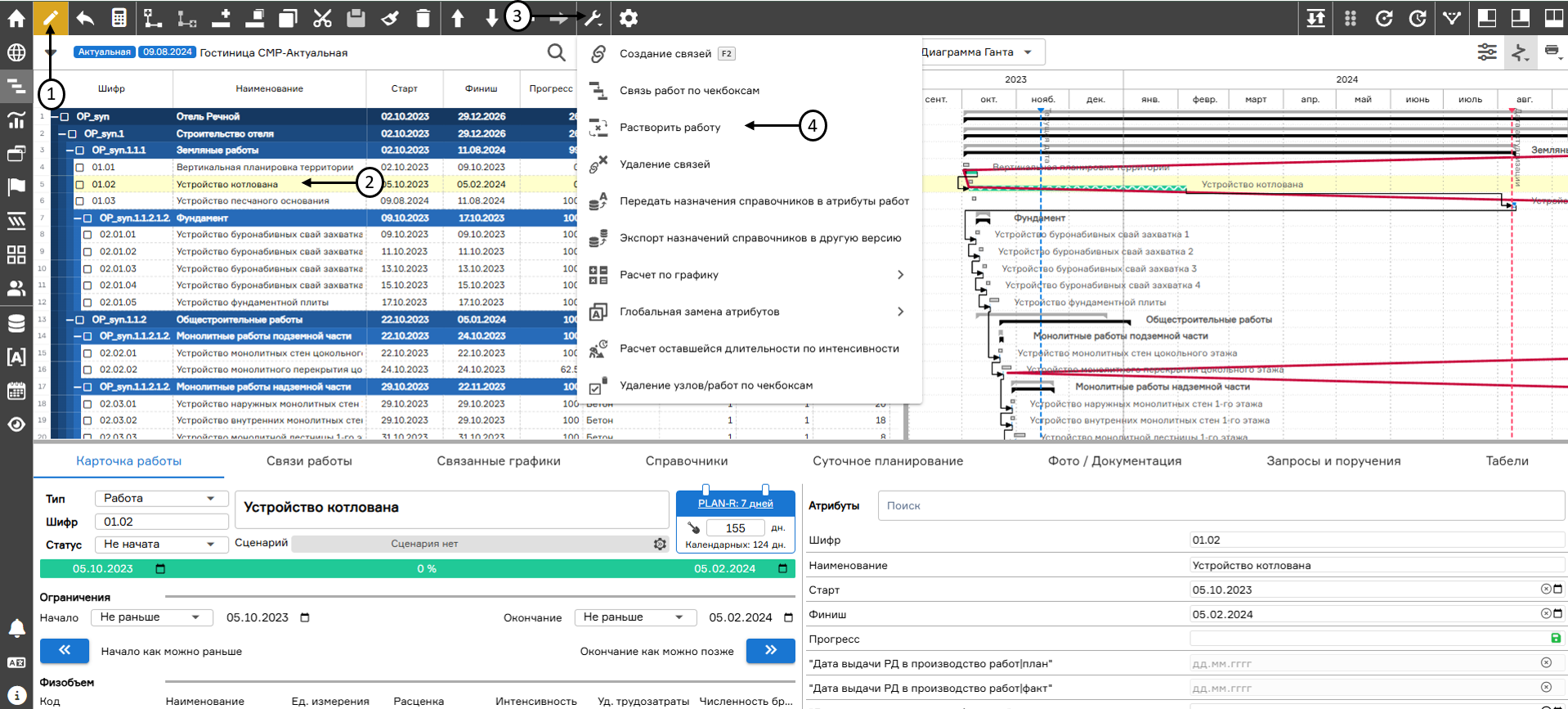Click calendar icon next to Старт attribute
1568x709 pixels.
pos(1557,589)
